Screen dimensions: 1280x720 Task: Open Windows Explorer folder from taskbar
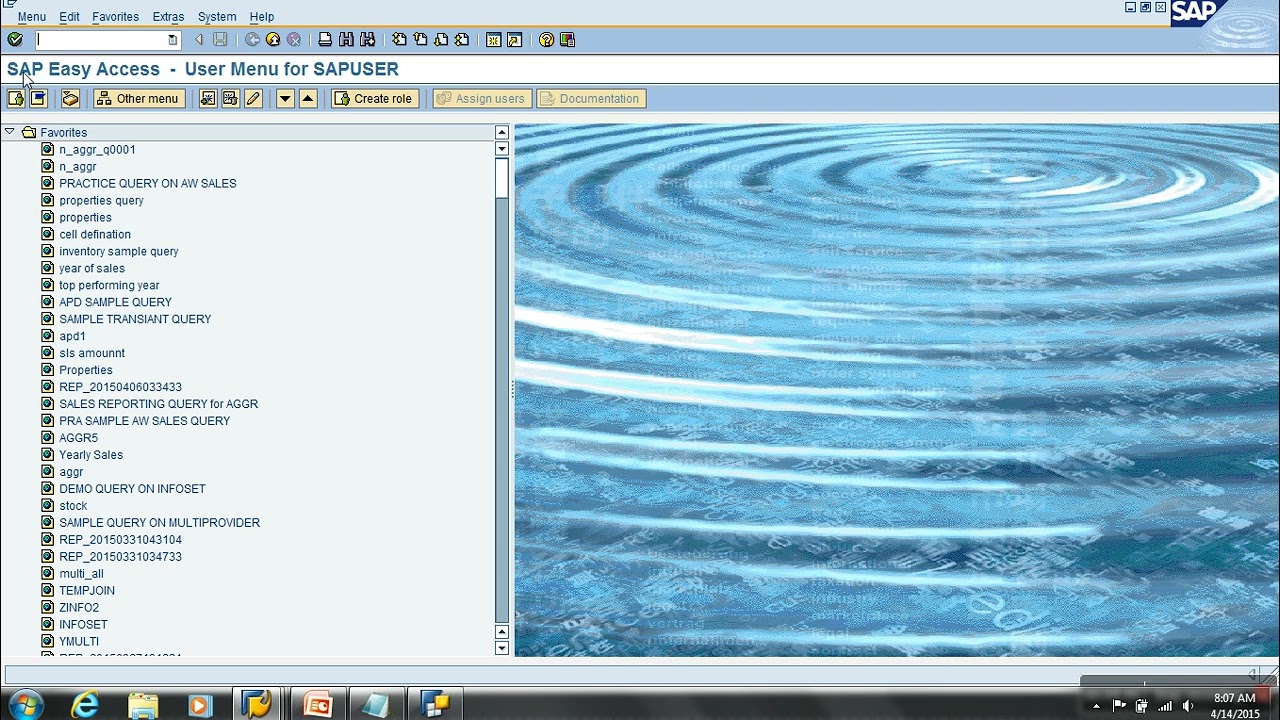pos(143,705)
